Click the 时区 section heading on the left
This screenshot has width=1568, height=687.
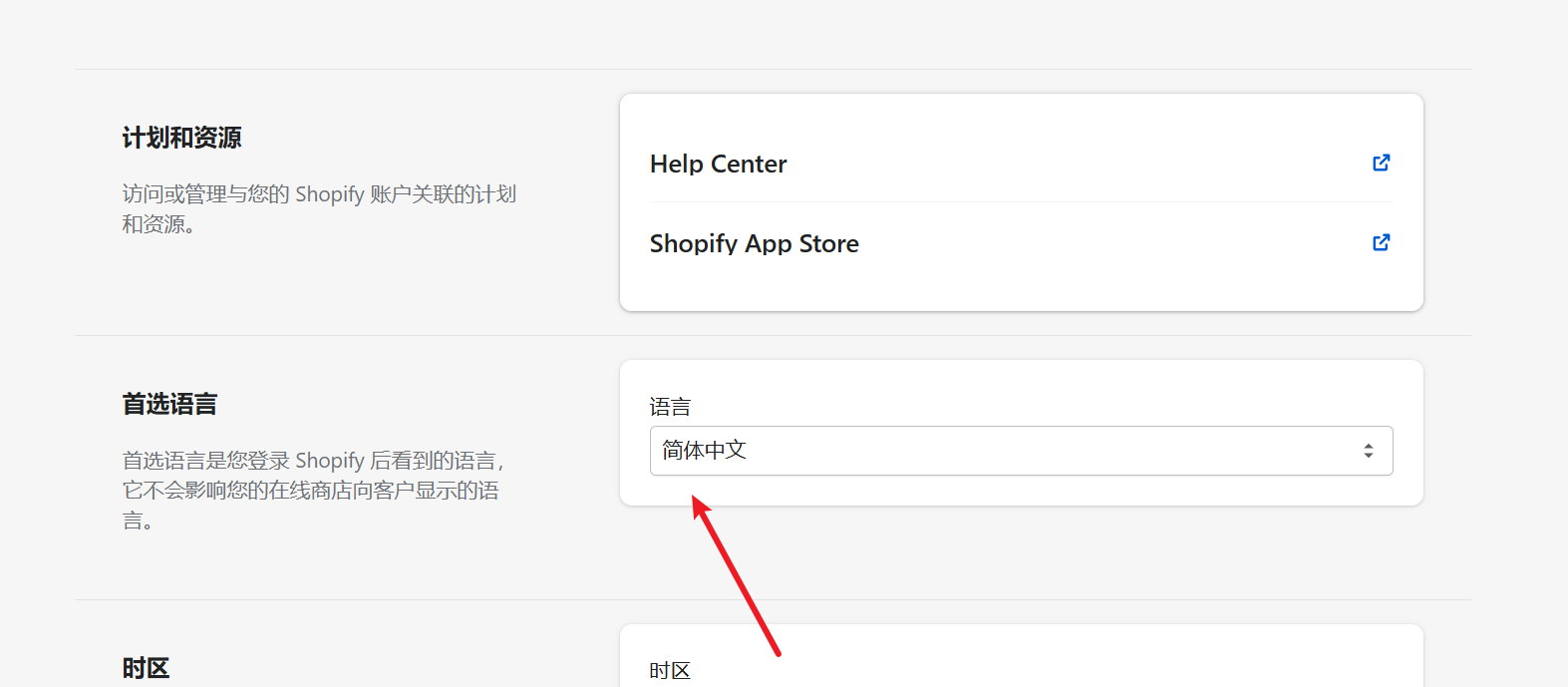146,668
